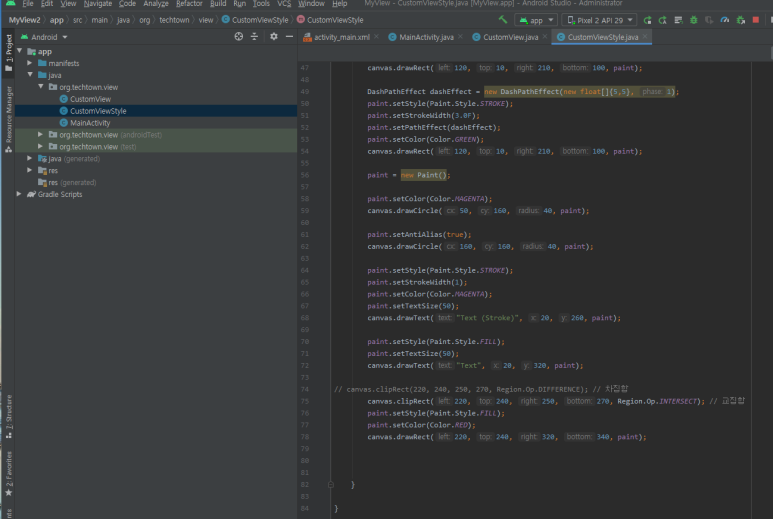Switch to CustomView.java tab
This screenshot has width=773, height=519.
(510, 37)
